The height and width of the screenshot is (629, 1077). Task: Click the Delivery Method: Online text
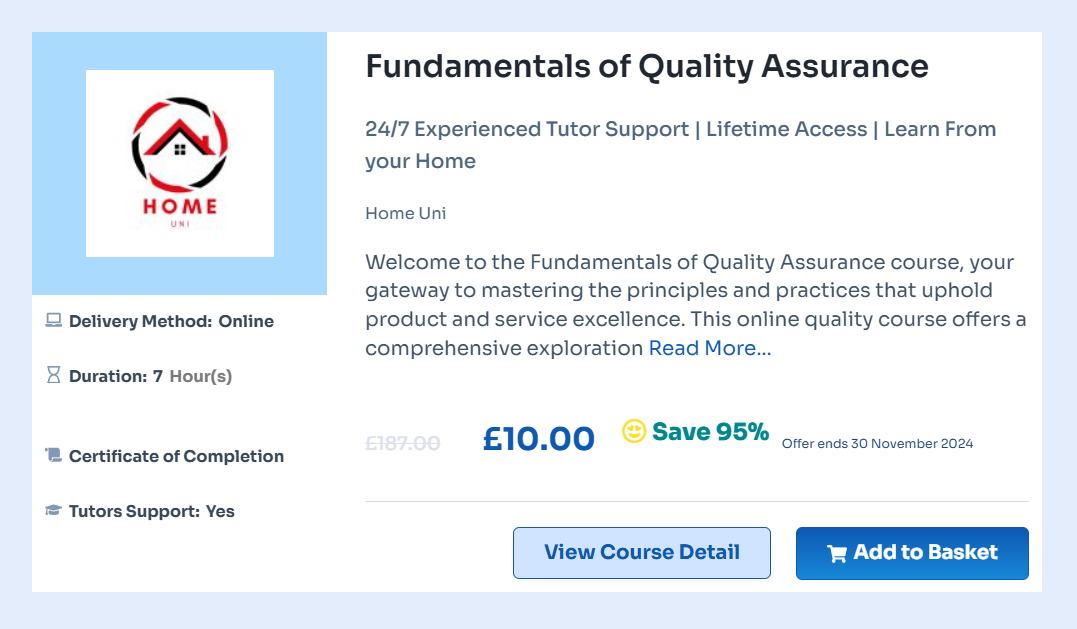pos(171,321)
